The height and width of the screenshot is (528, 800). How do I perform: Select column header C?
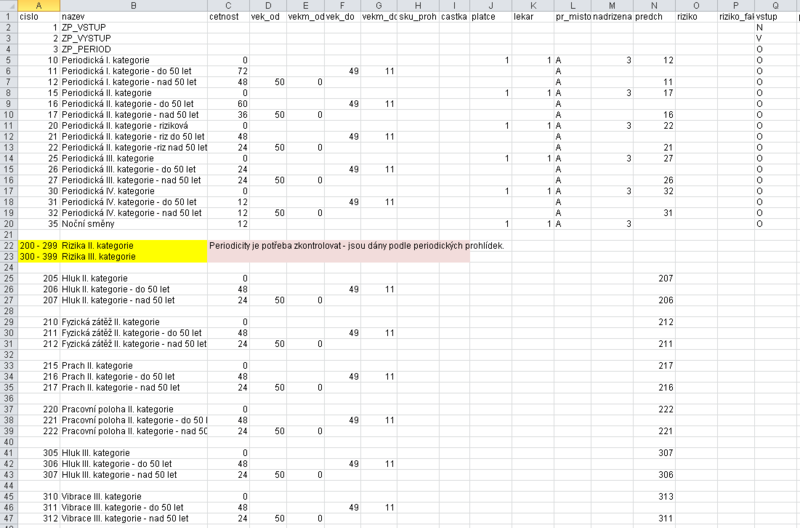pyautogui.click(x=228, y=6)
